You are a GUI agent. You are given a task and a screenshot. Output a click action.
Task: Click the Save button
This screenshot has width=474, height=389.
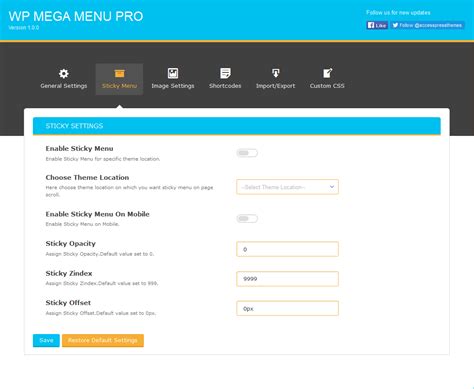tap(46, 340)
